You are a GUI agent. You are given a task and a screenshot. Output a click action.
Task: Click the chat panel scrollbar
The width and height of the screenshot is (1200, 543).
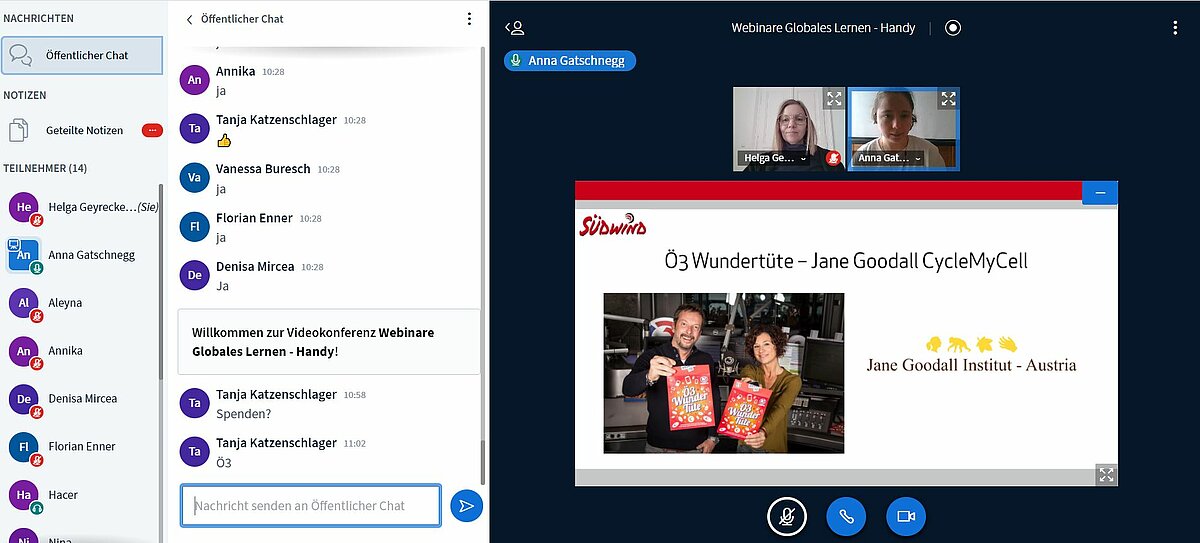(x=484, y=463)
